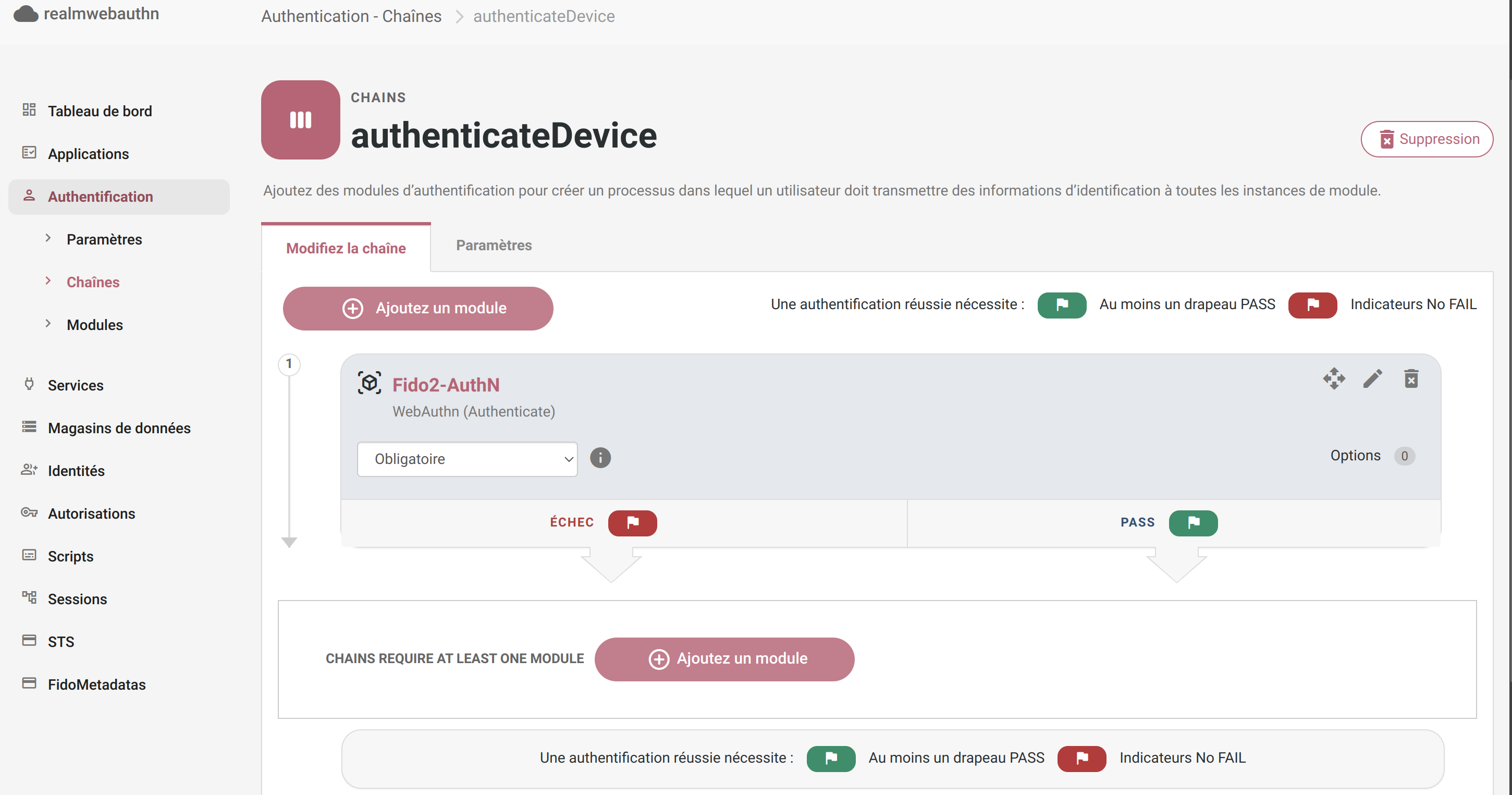The height and width of the screenshot is (795, 1512).
Task: Click the FidoMetadatas card icon
Action: pos(29,683)
